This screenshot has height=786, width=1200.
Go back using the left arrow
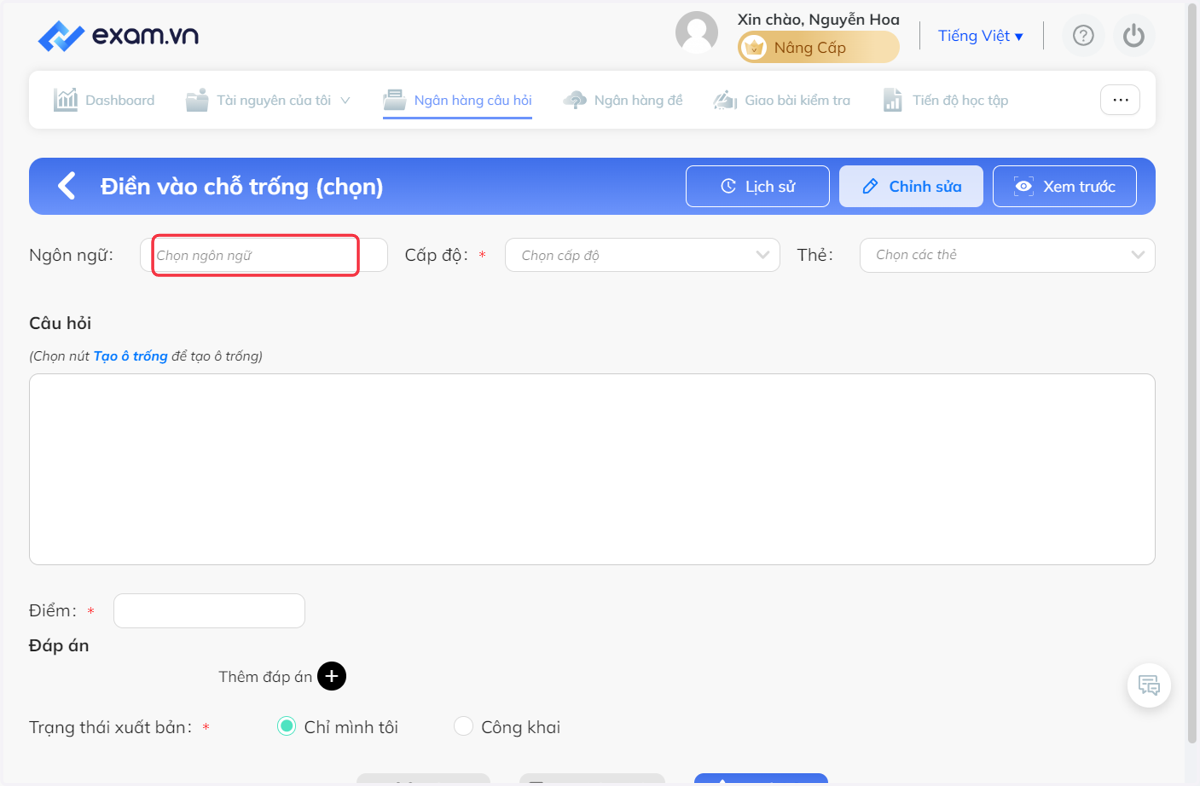[x=66, y=186]
